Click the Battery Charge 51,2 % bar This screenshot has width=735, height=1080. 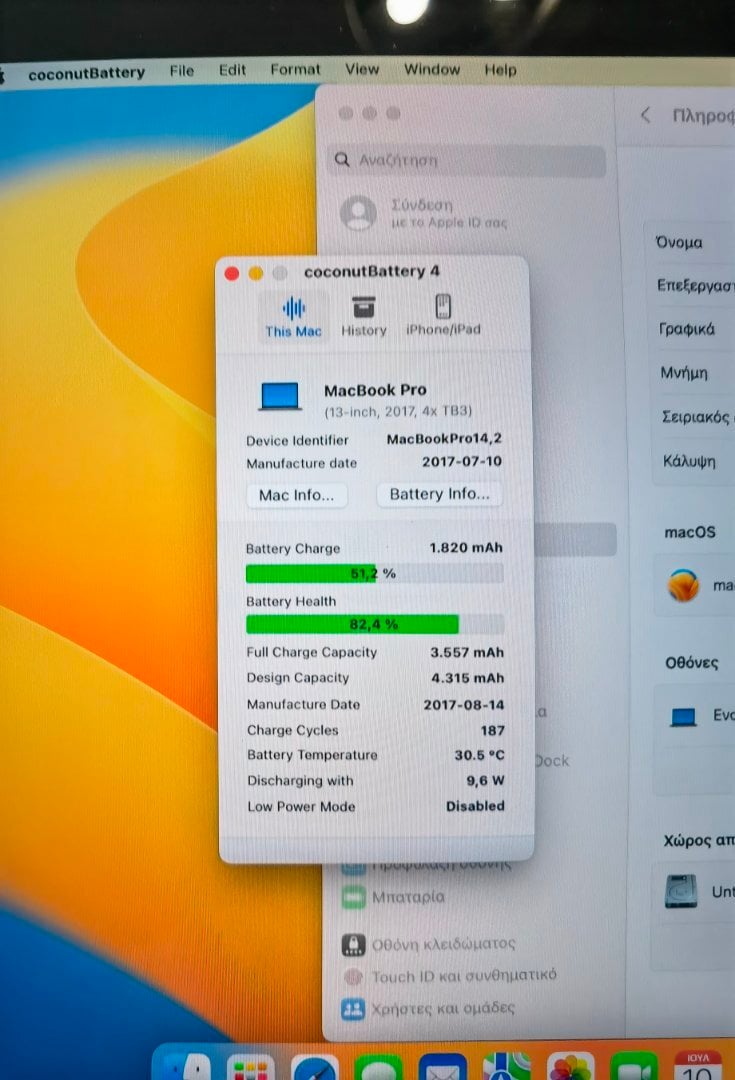point(375,573)
